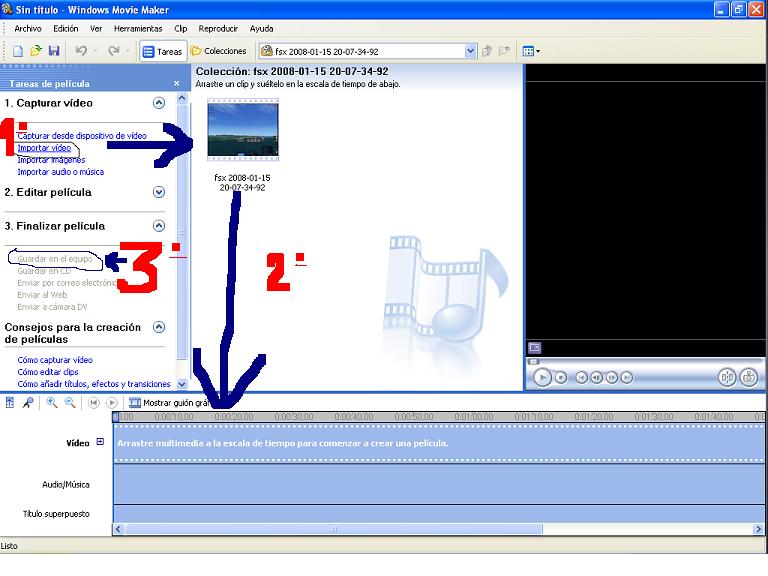Click Enviar a cámara DV link
768x576 pixels.
coord(52,307)
